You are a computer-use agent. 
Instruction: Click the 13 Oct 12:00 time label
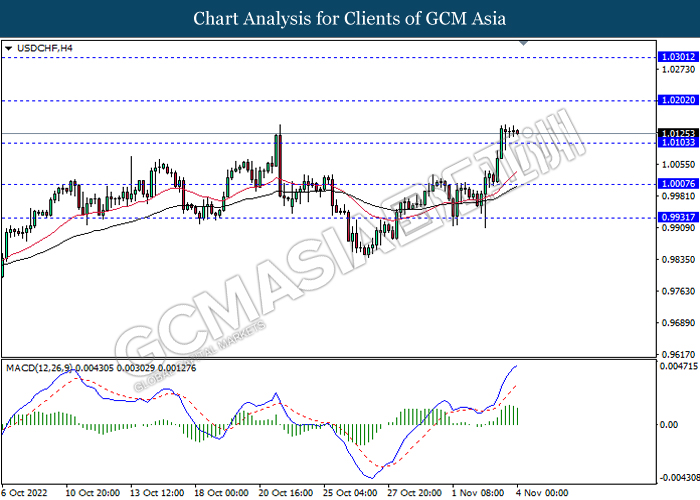click(x=157, y=493)
